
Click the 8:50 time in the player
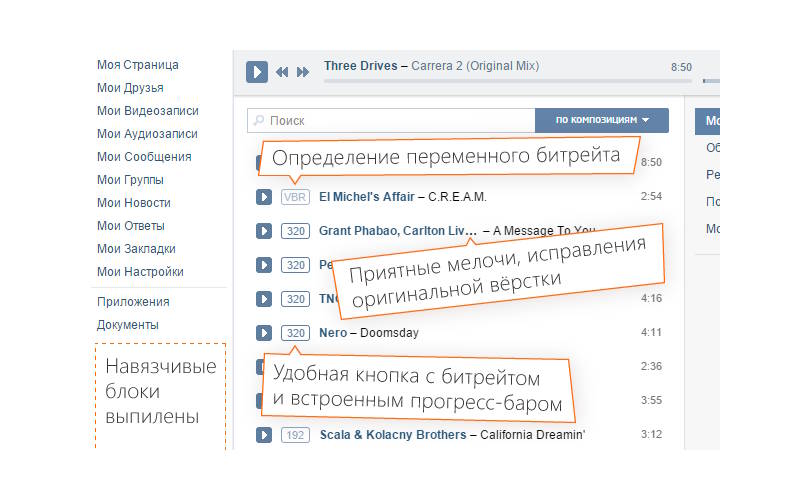click(x=681, y=67)
